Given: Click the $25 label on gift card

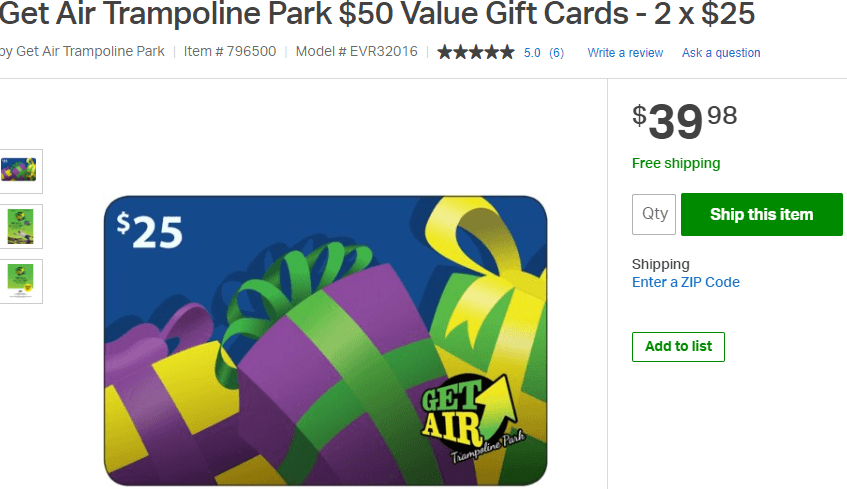Looking at the screenshot, I should pos(150,231).
